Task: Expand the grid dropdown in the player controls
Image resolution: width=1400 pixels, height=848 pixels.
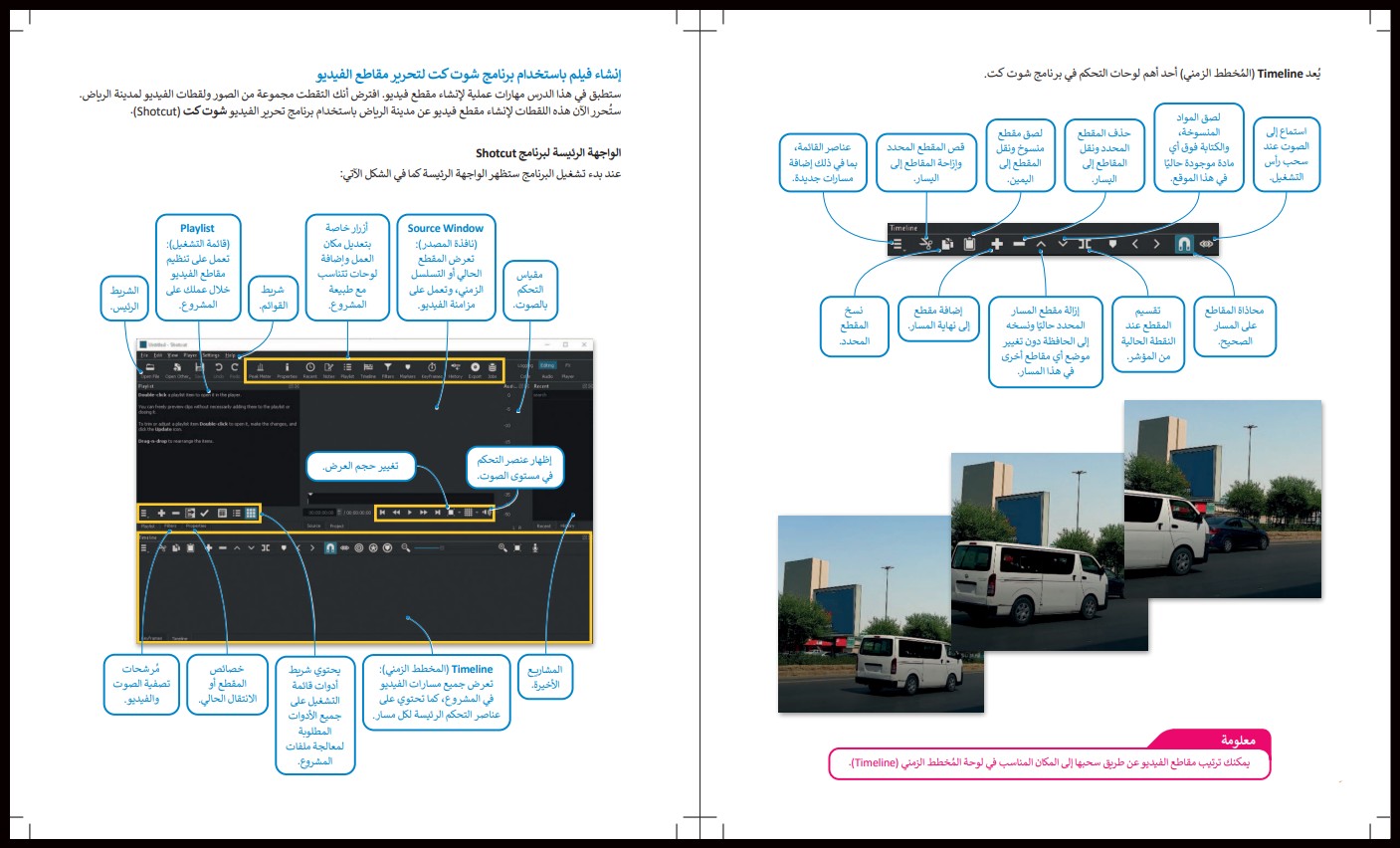Action: (470, 513)
